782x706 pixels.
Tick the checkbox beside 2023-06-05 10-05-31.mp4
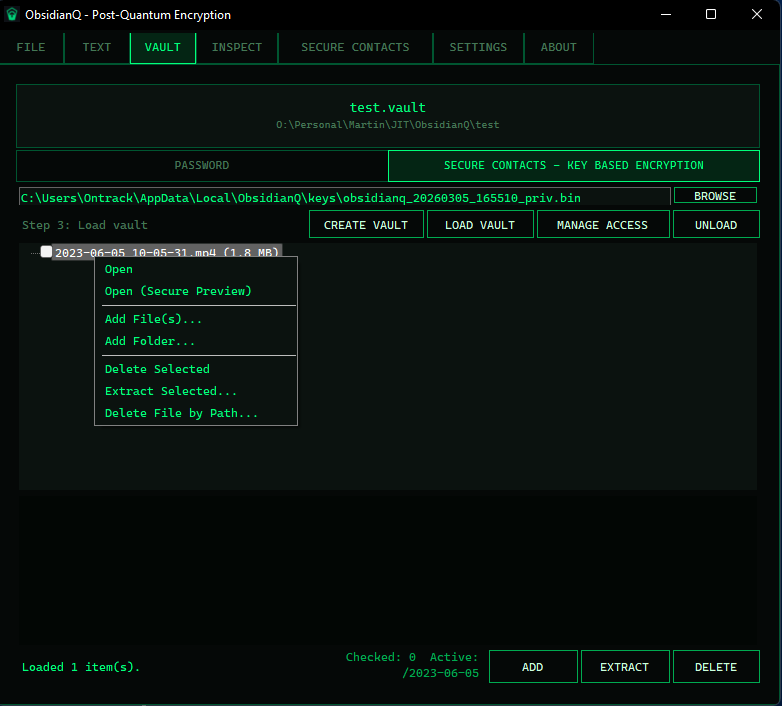coord(46,252)
